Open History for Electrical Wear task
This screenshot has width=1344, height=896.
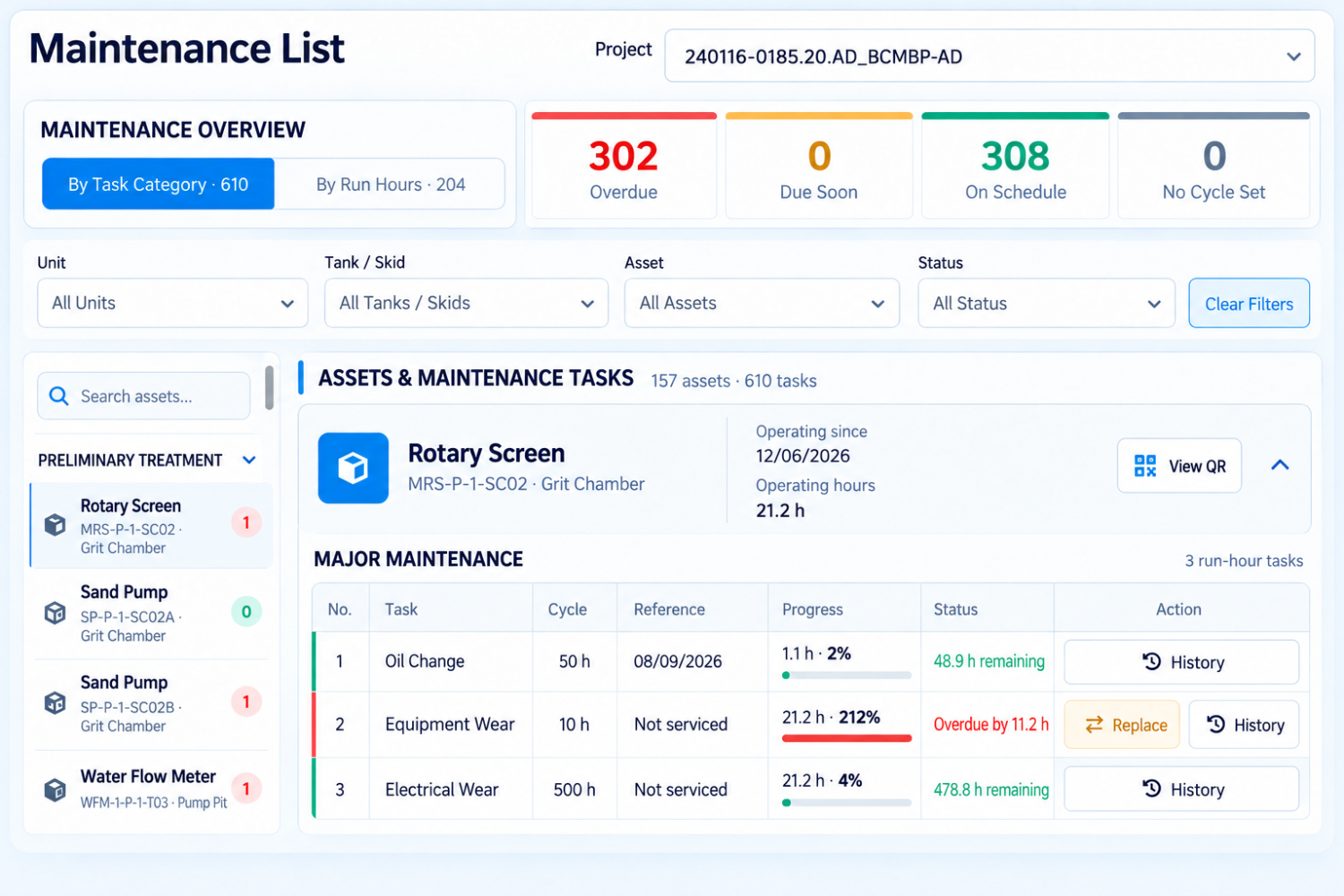click(1181, 789)
